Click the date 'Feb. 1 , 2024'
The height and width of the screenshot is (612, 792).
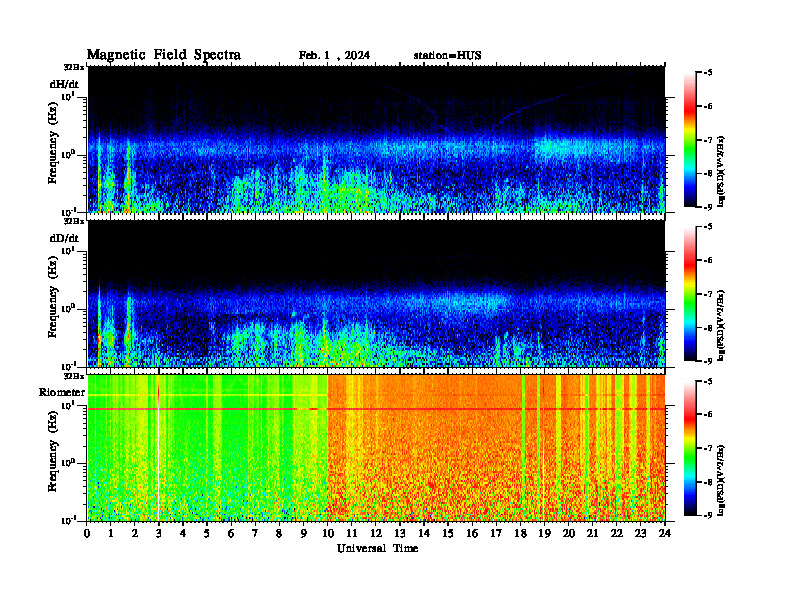coord(334,56)
